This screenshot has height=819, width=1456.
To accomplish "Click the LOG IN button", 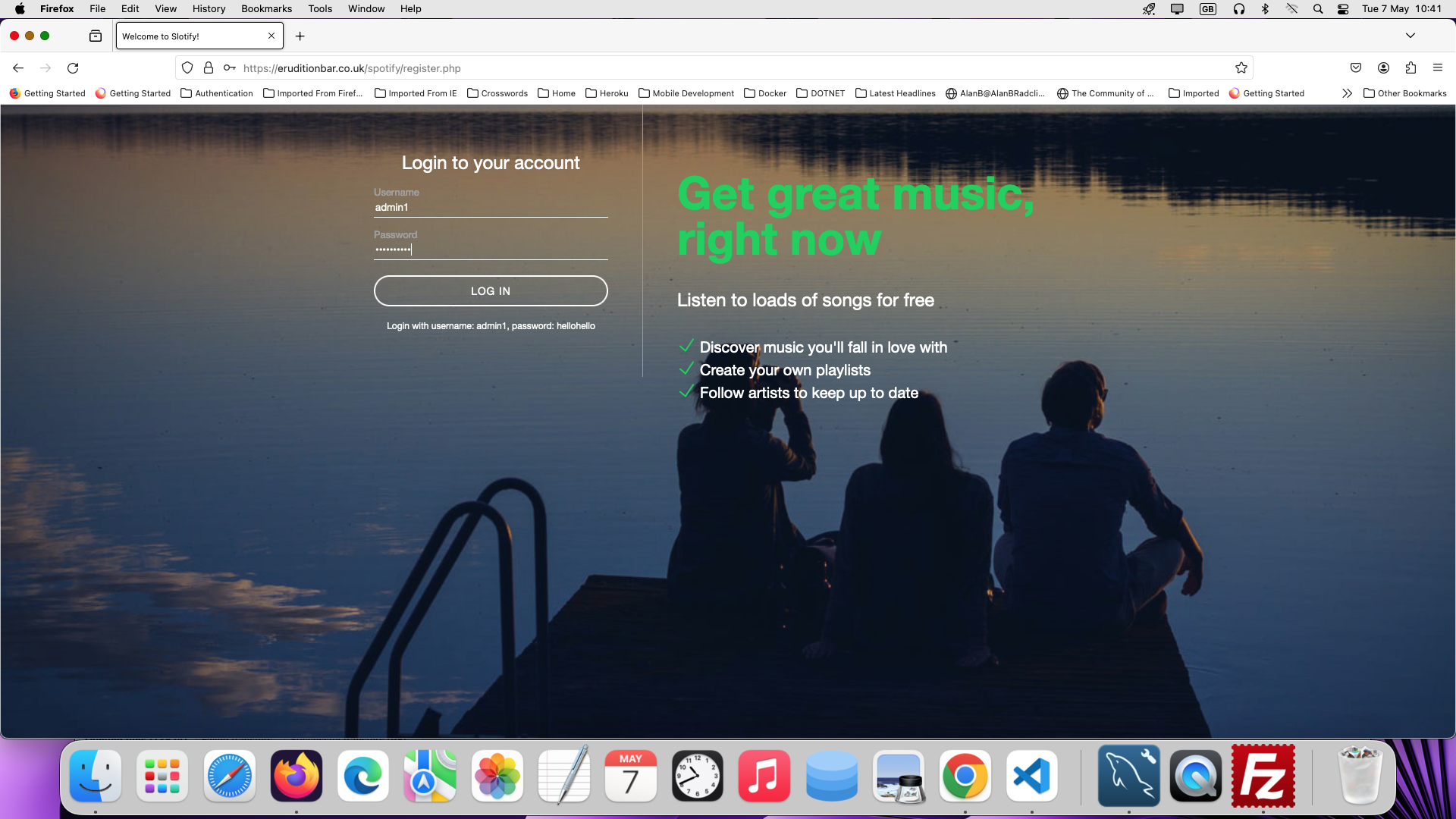I will 490,290.
